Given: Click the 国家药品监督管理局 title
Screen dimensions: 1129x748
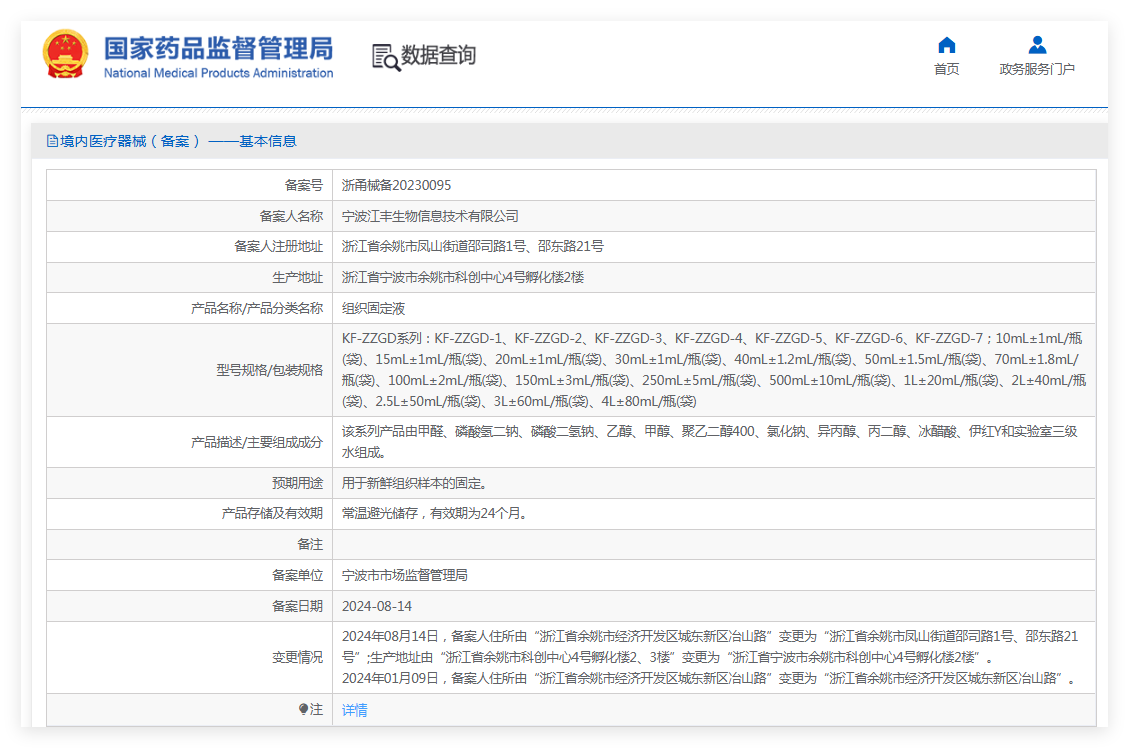Looking at the screenshot, I should 218,48.
